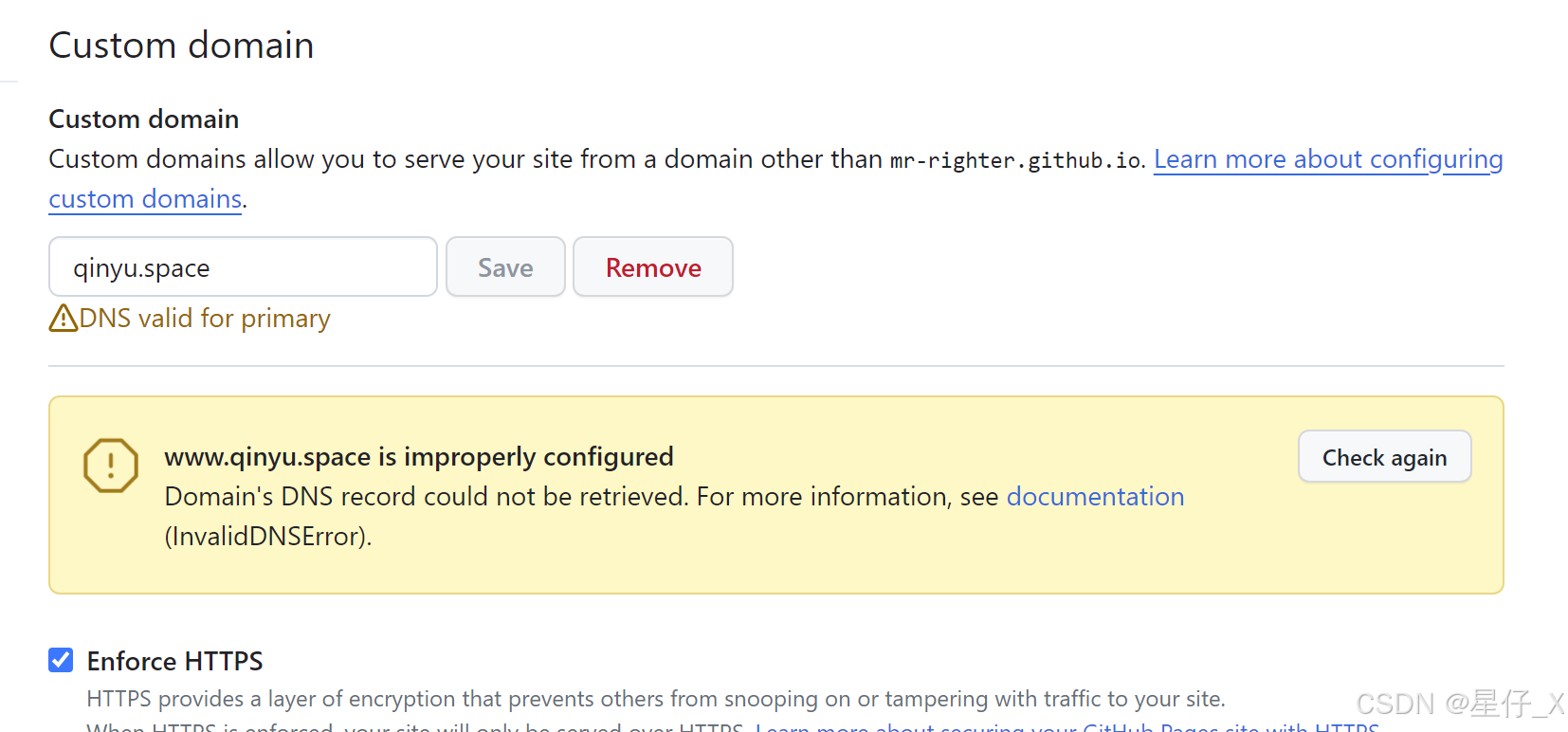Image resolution: width=1568 pixels, height=732 pixels.
Task: Click the DNS warning triangle icon
Action: click(x=63, y=318)
